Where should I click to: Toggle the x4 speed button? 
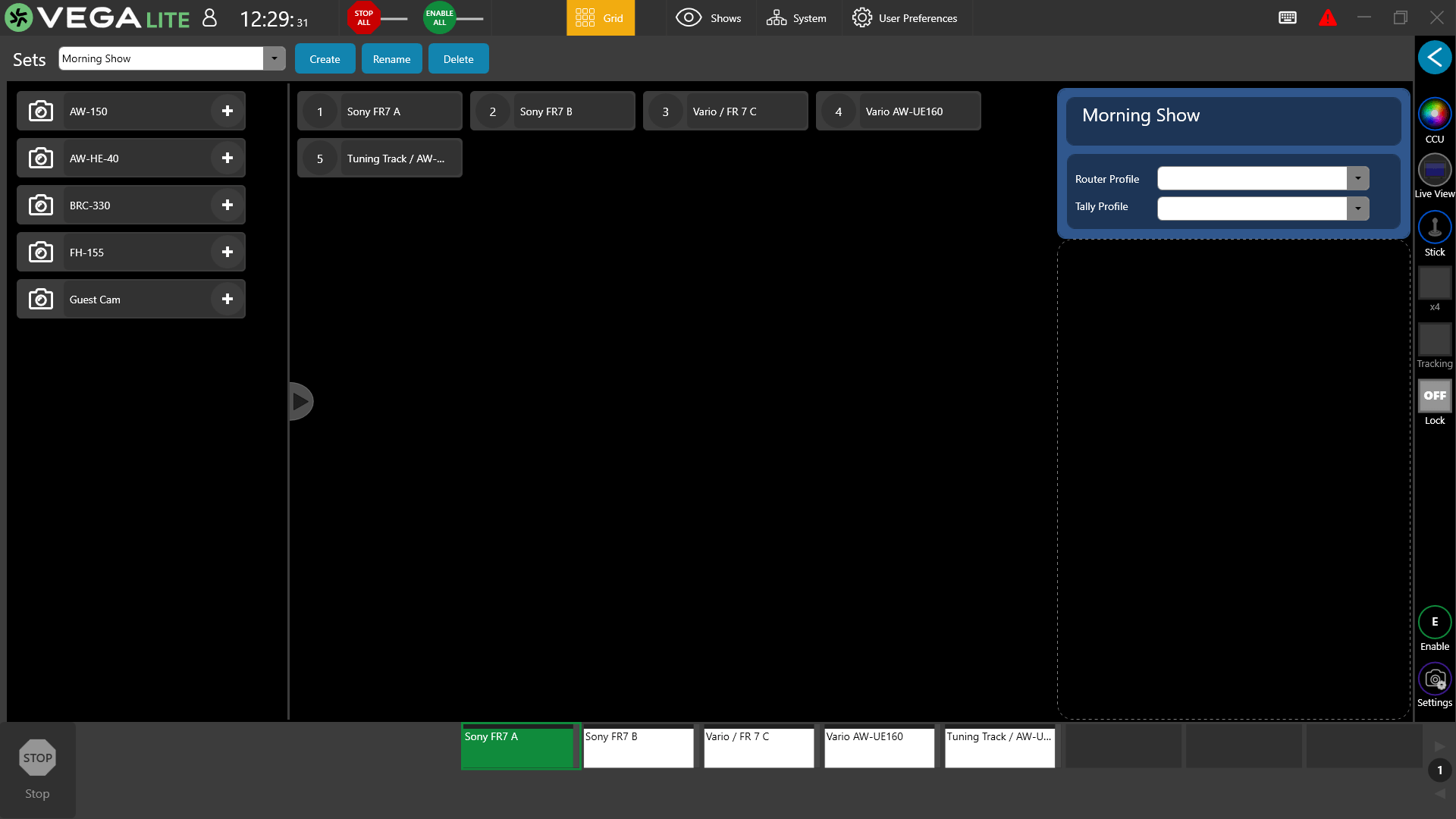1435,283
